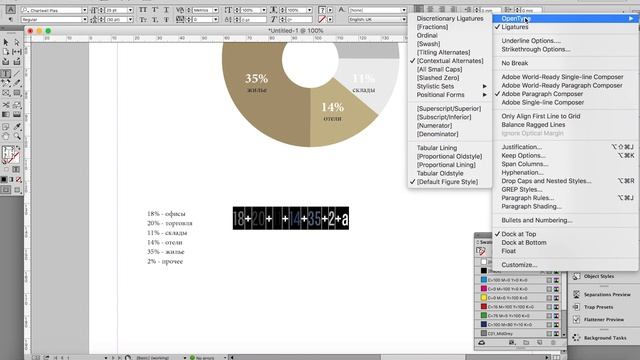Select the Rectangle tool

[17, 93]
